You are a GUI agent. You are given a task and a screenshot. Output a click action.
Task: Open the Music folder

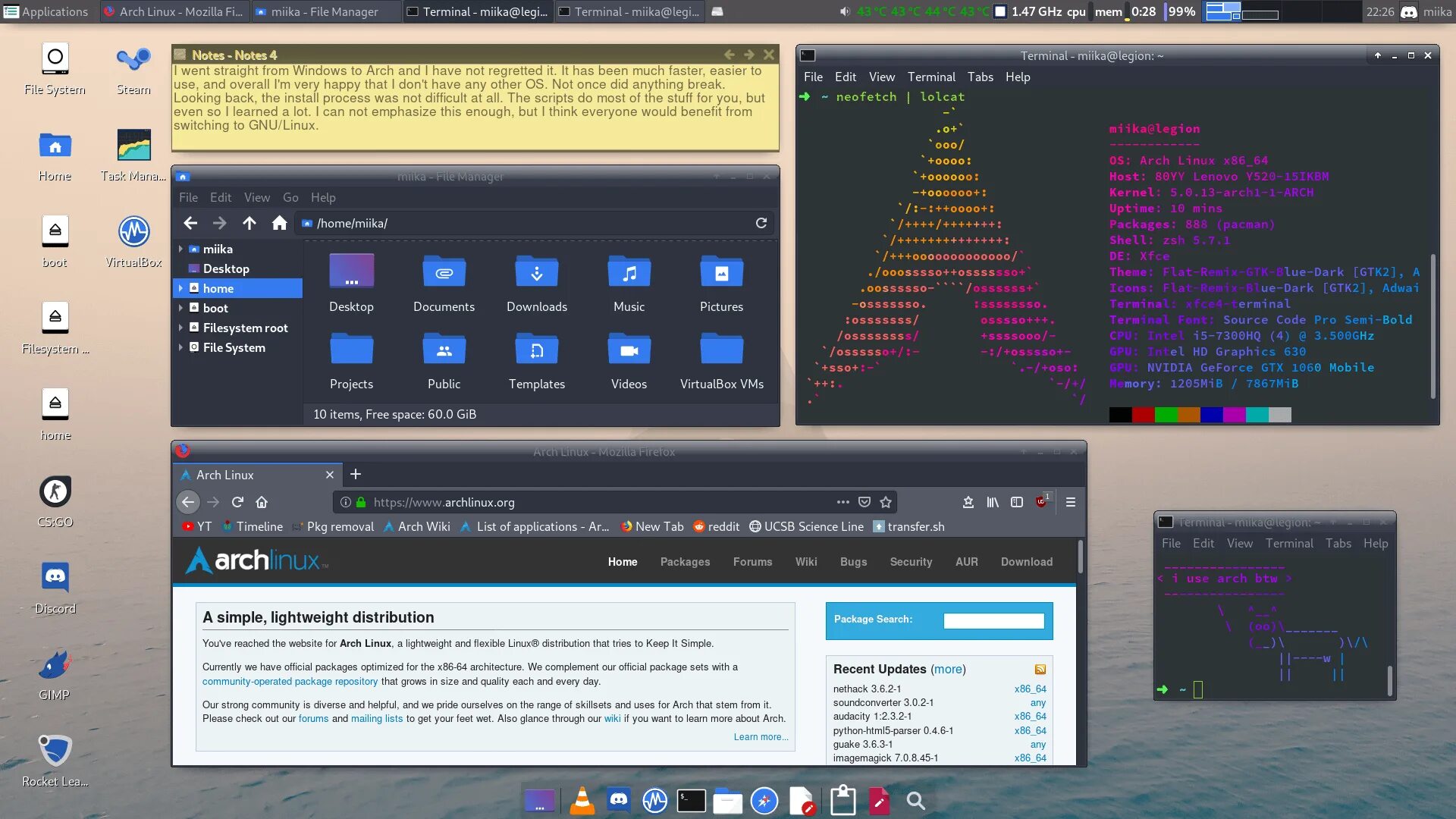(x=629, y=284)
